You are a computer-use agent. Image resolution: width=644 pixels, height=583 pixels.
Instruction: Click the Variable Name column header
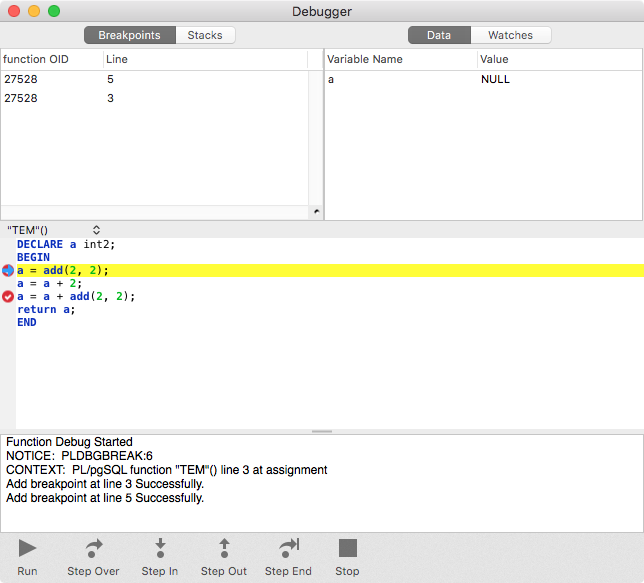[x=401, y=59]
